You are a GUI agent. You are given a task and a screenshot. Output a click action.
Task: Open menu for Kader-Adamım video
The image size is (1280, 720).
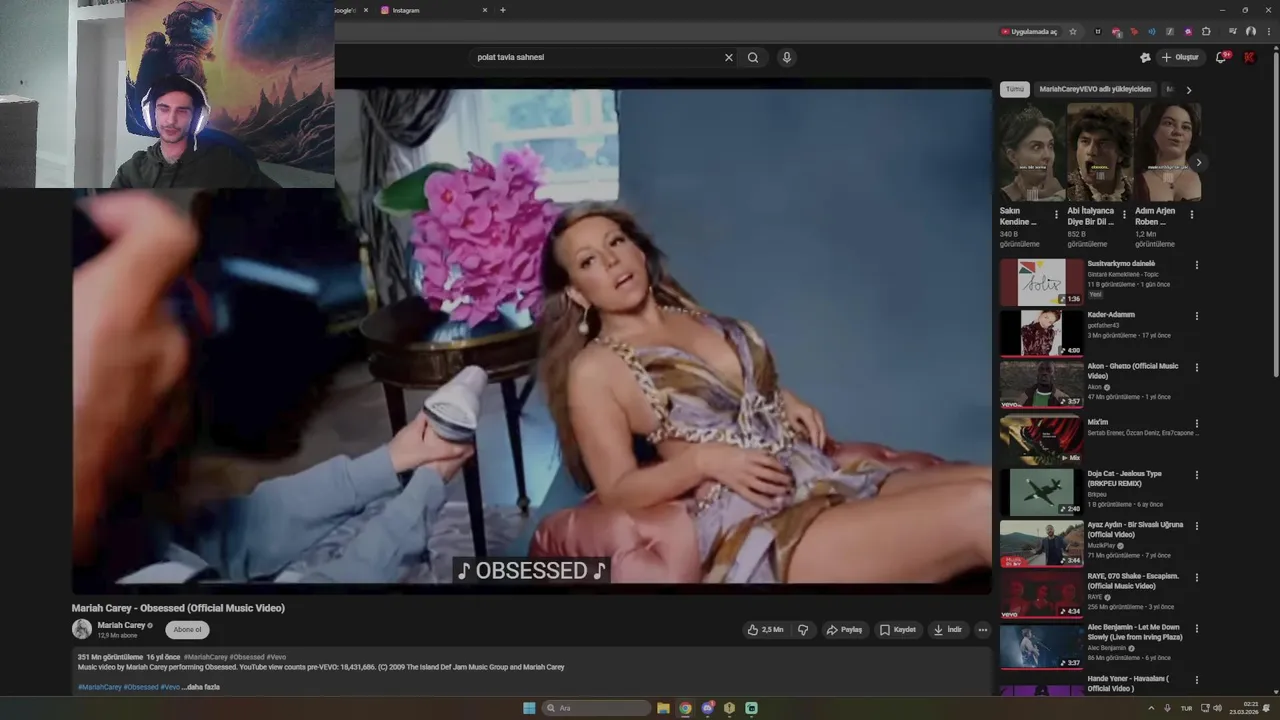pos(1196,316)
